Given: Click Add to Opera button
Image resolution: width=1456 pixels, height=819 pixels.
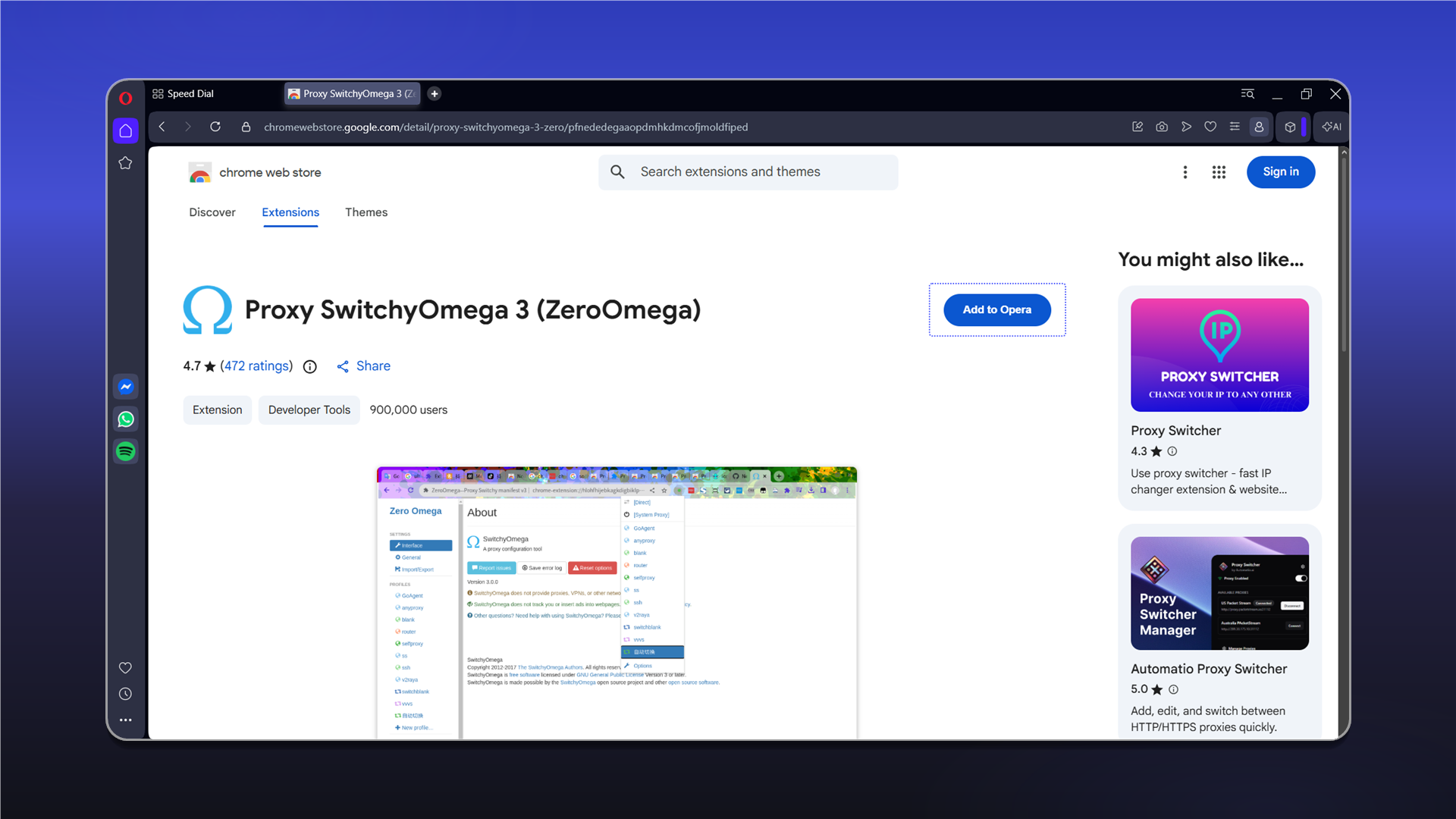Looking at the screenshot, I should click(x=997, y=310).
